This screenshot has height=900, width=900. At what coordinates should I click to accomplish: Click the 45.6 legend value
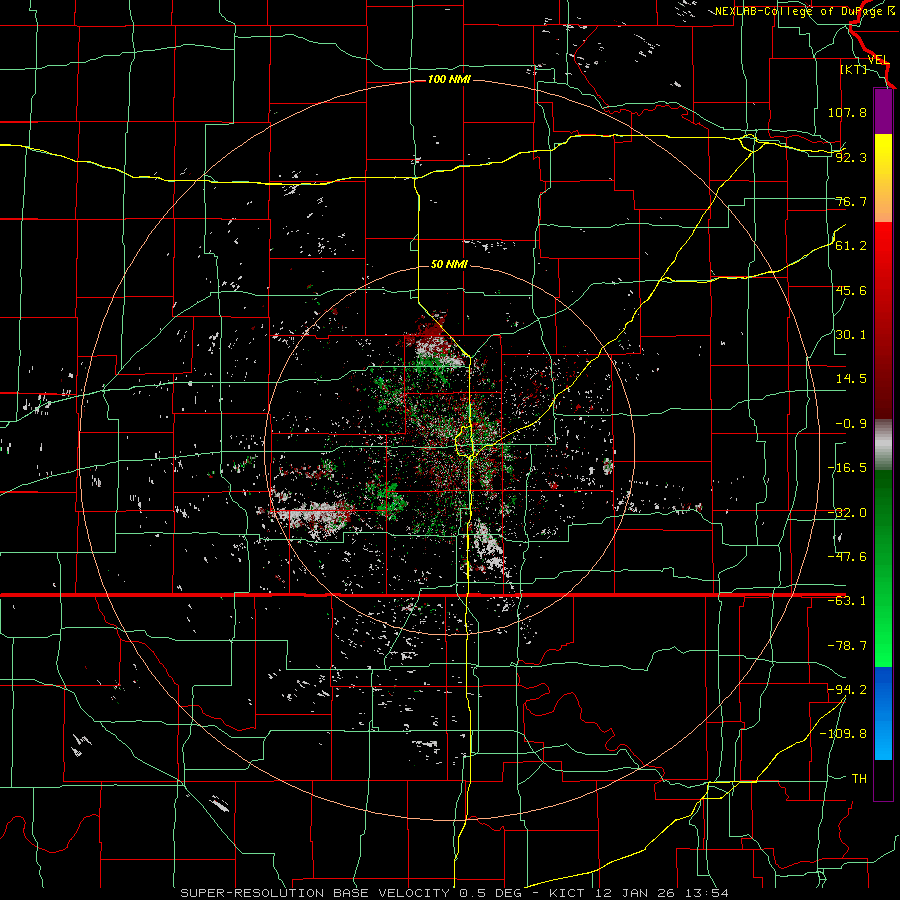coord(851,290)
